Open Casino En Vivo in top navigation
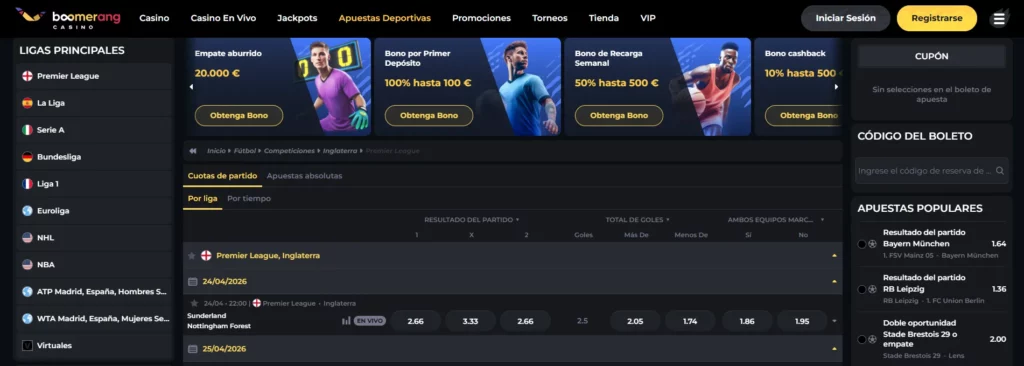Viewport: 1024px width, 366px height. point(223,18)
